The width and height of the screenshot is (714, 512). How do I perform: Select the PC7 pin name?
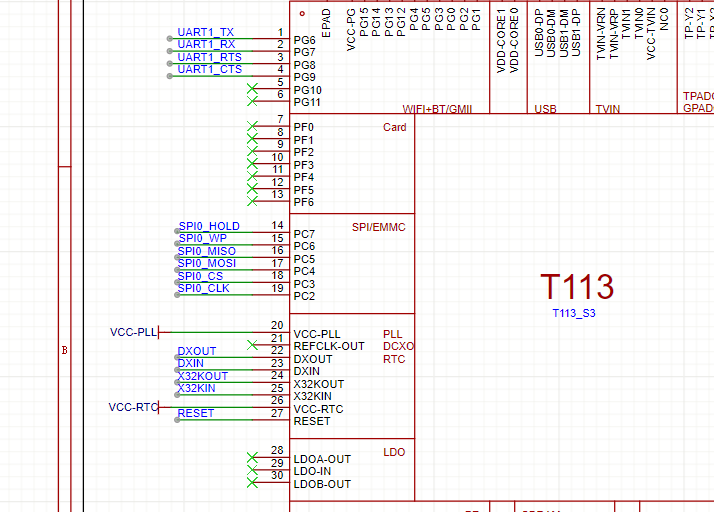coord(304,234)
